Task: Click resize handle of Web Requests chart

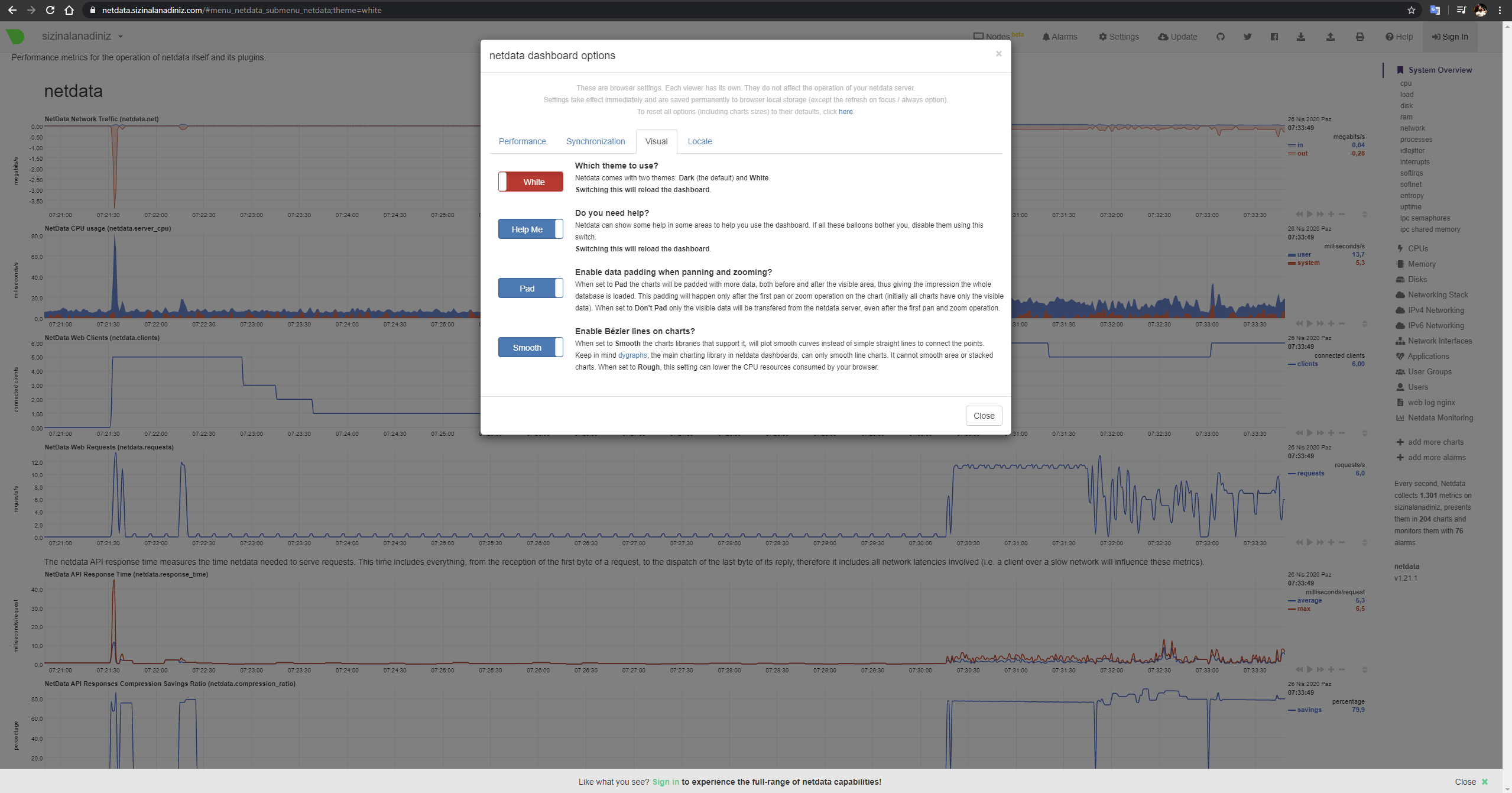Action: [x=1364, y=542]
